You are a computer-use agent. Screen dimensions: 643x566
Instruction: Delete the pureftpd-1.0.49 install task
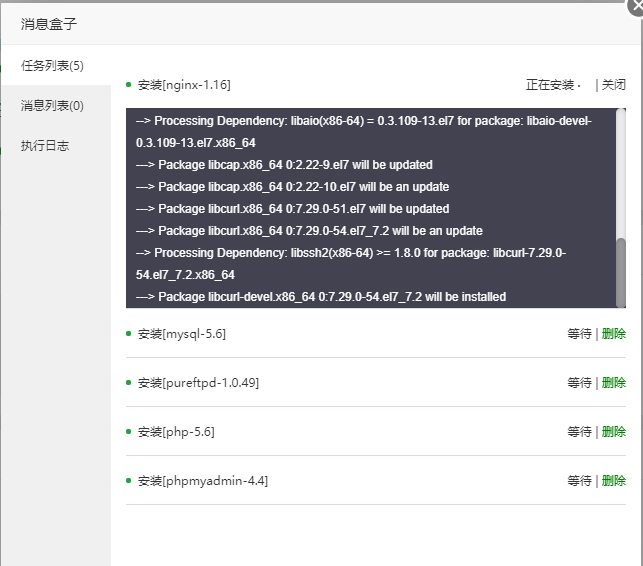point(614,383)
